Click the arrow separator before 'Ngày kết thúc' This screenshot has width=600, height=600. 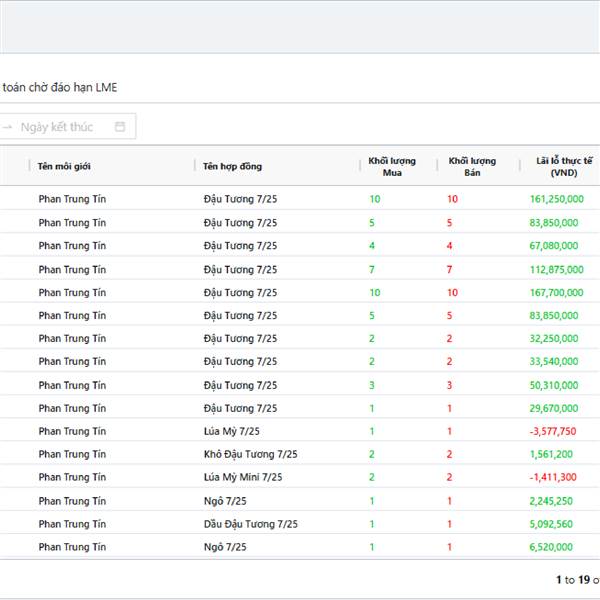point(8,127)
